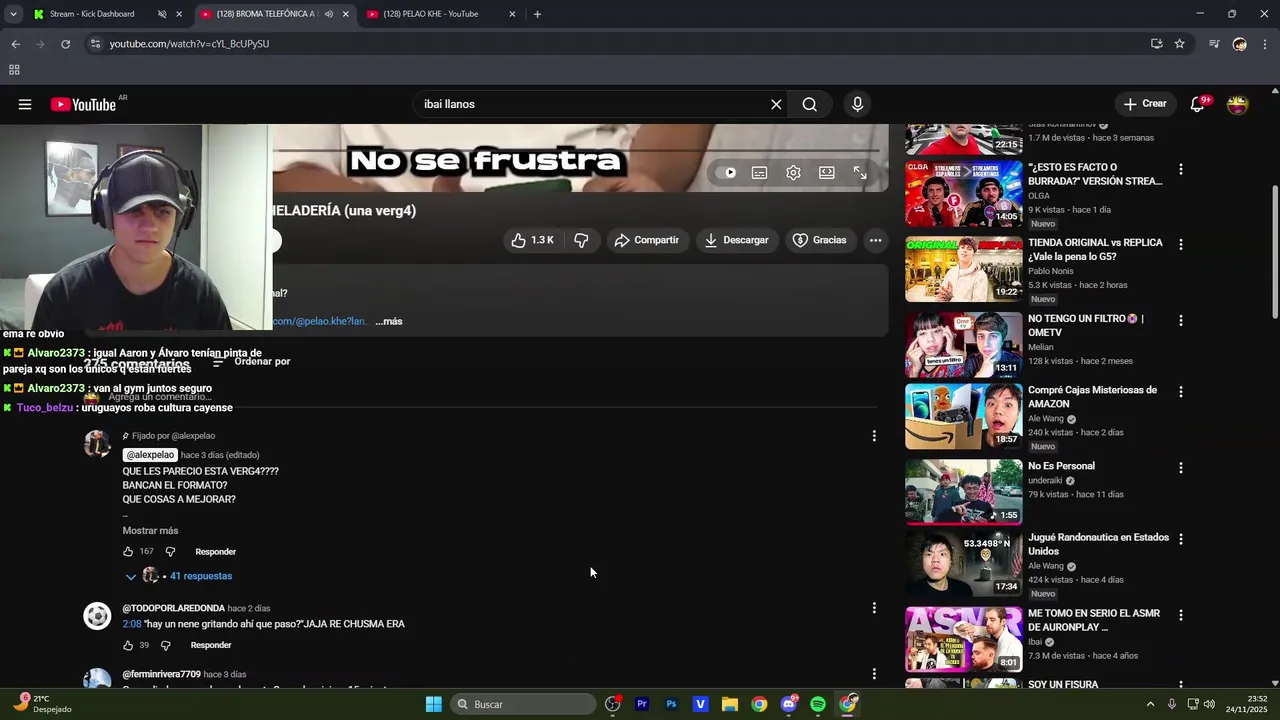Open Discord from the taskbar
Screen dimensions: 1280x720
click(789, 704)
